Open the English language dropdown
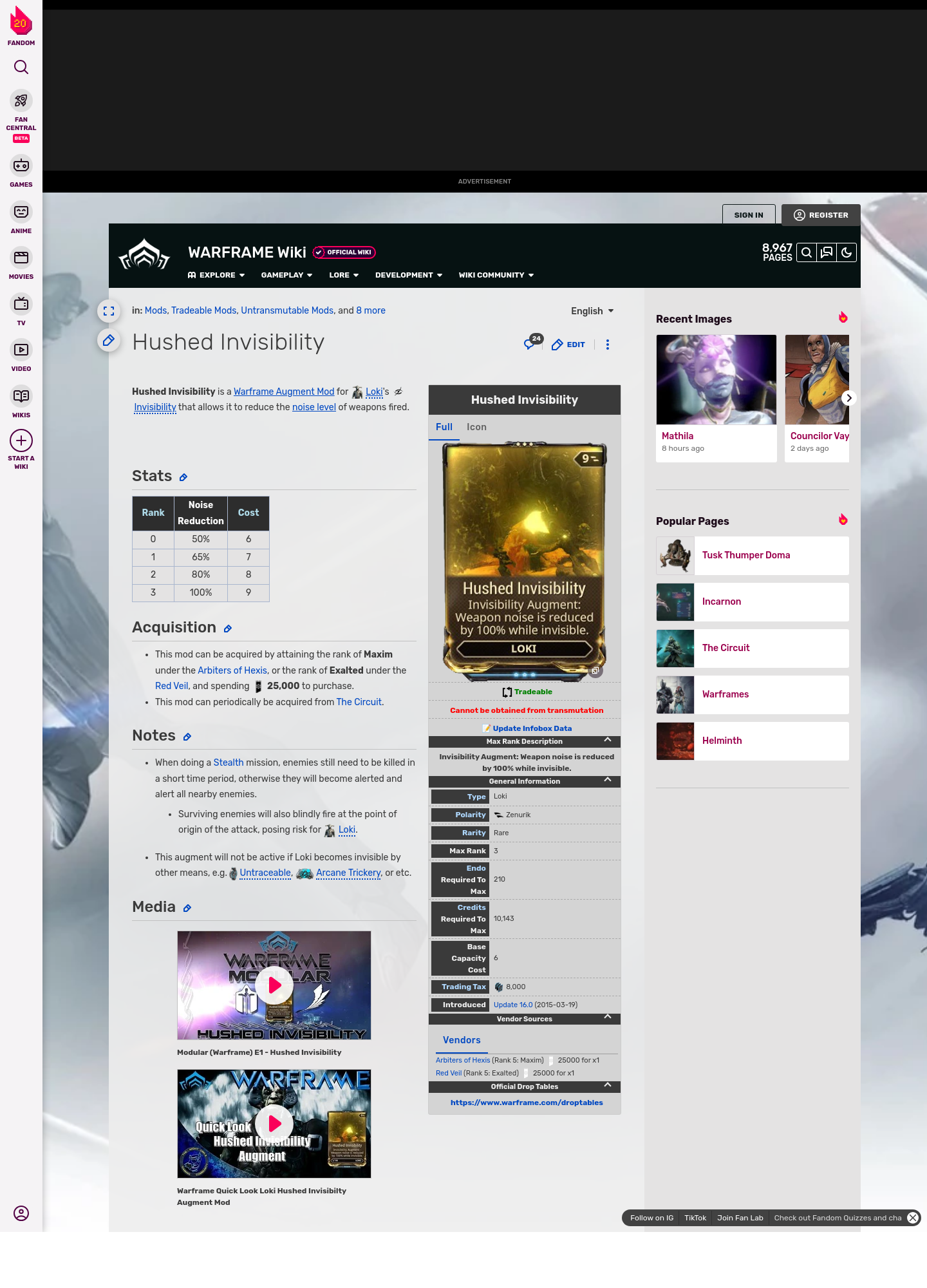 pos(592,311)
